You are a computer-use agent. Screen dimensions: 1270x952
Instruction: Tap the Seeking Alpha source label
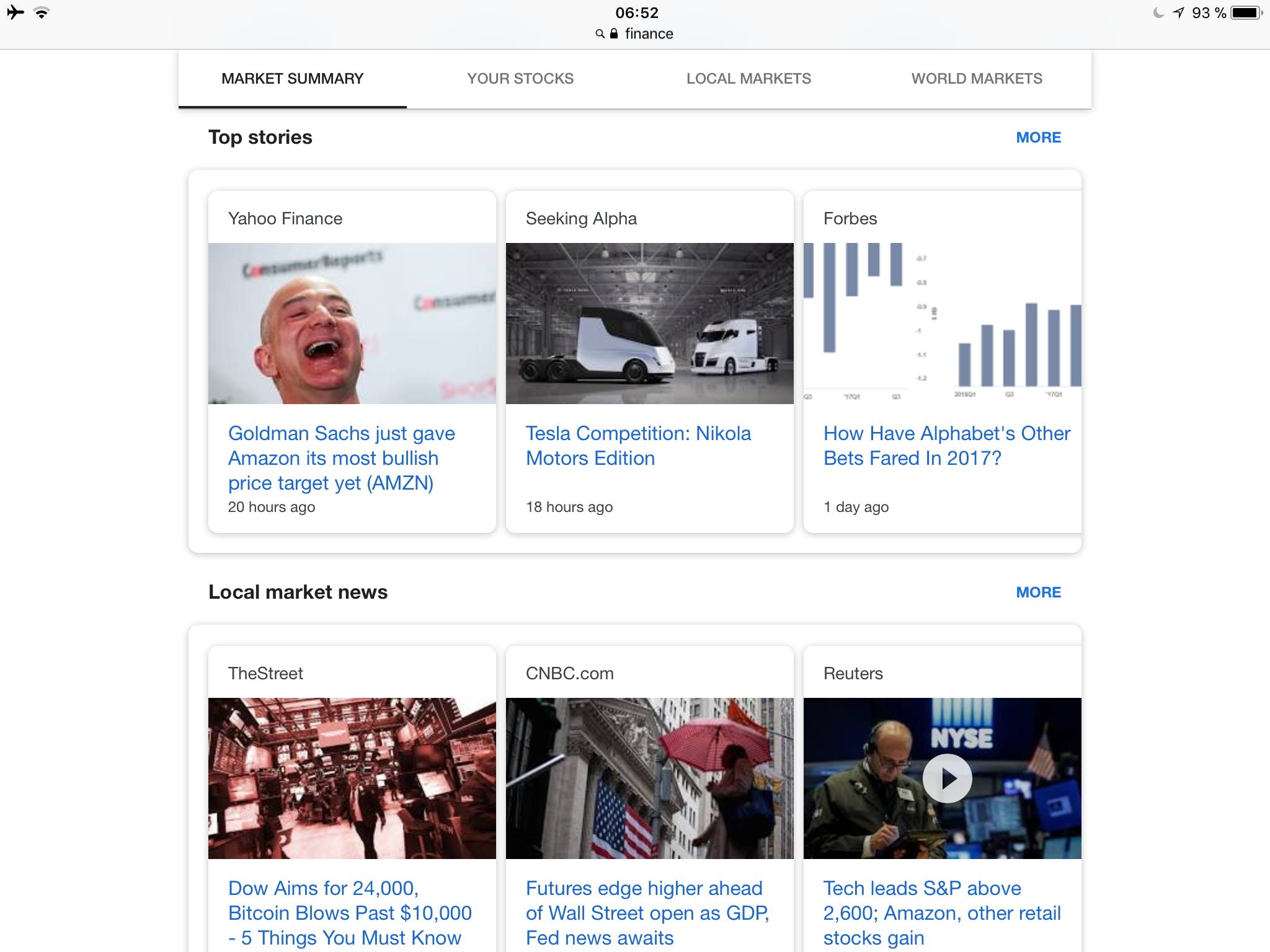581,219
